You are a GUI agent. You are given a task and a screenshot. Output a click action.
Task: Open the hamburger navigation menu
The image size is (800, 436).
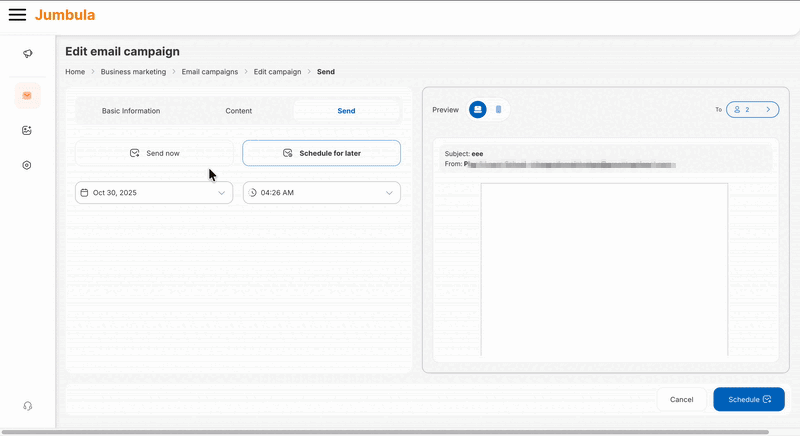17,15
